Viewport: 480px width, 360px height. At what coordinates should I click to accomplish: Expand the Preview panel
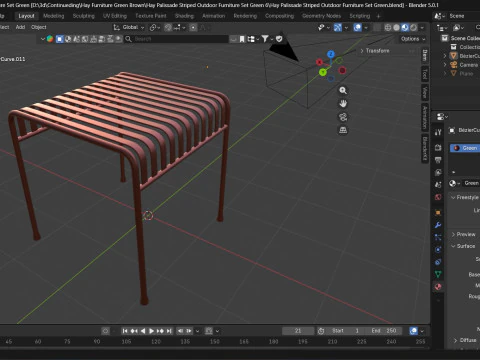(x=463, y=234)
